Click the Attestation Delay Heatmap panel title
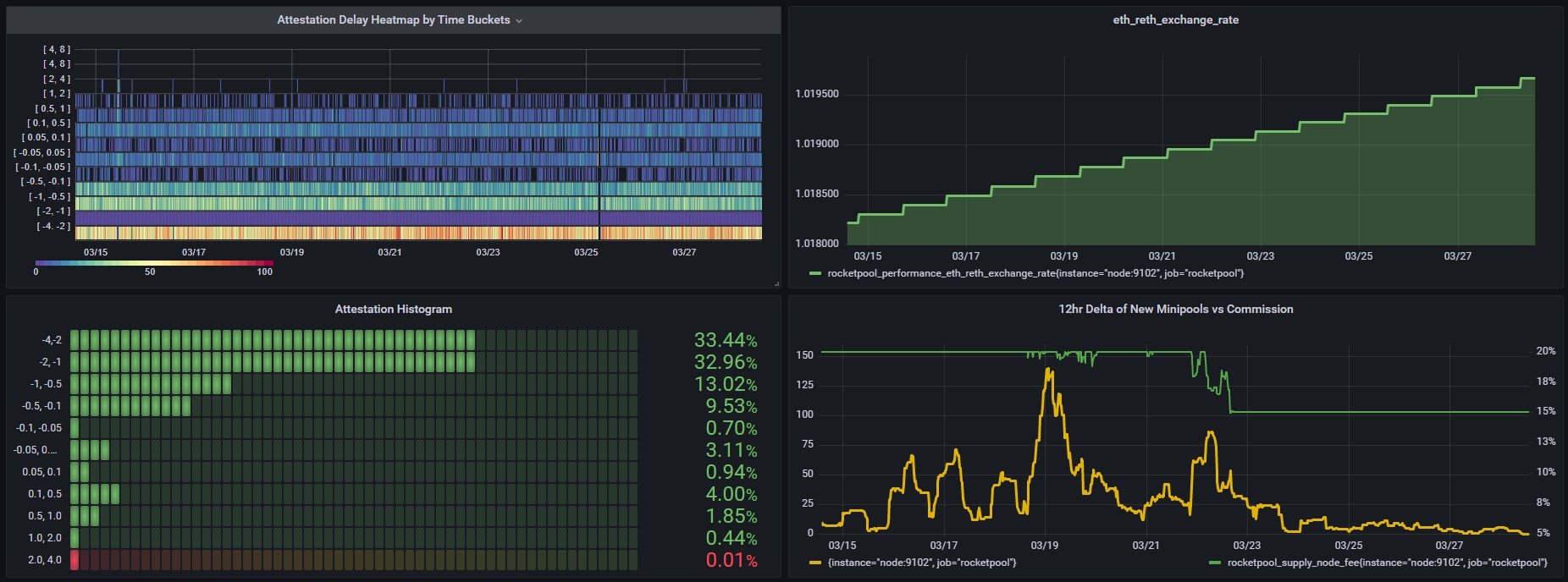Screen dimensions: 1568x582 (x=393, y=19)
